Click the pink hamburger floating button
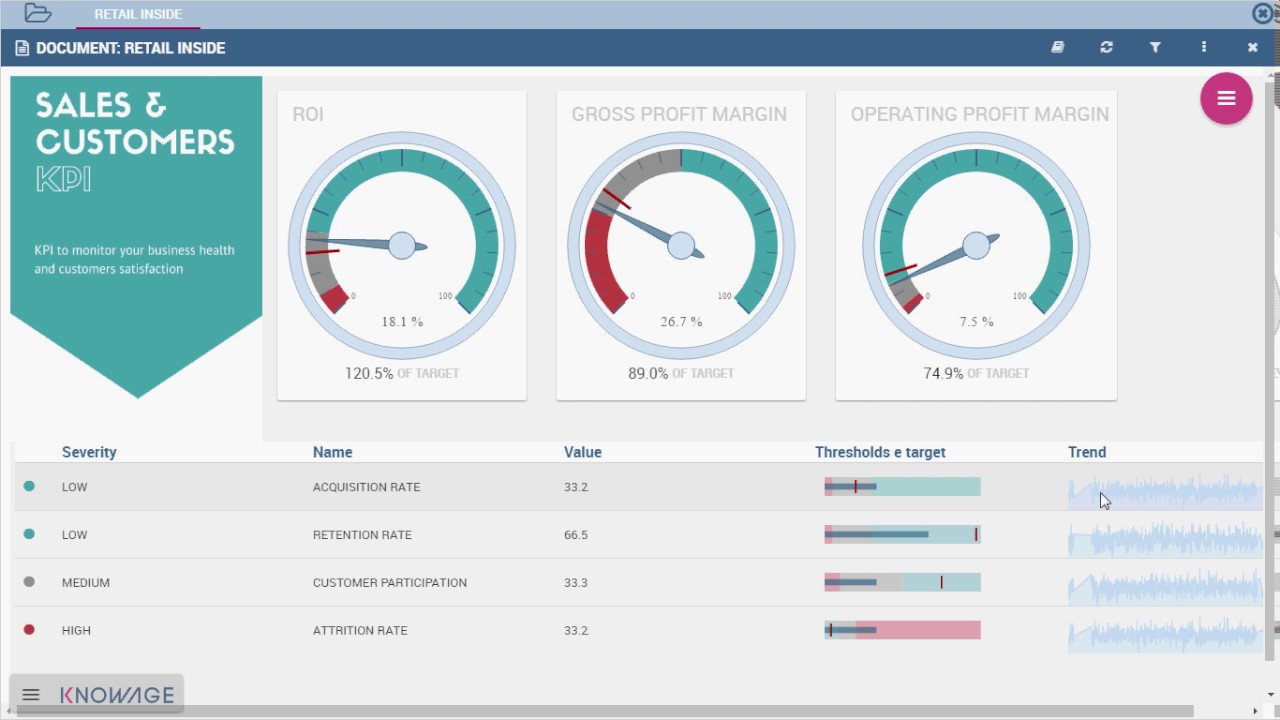Screen dimensions: 1280x720 pos(1226,98)
